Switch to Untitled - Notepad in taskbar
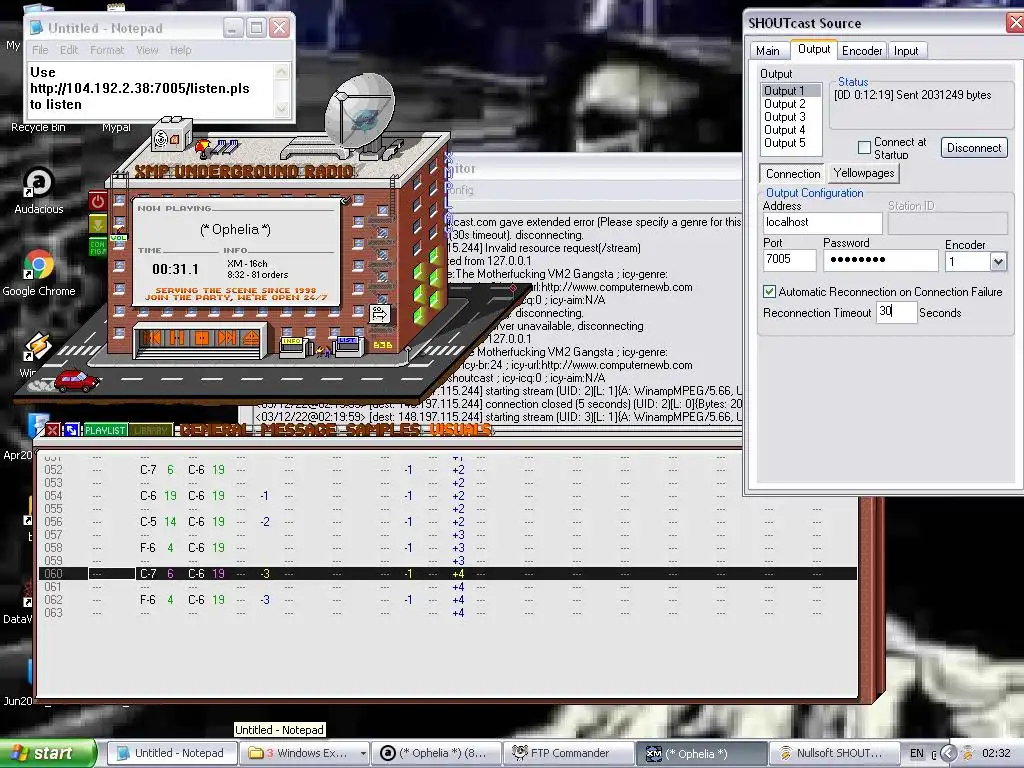1024x768 pixels. click(170, 753)
